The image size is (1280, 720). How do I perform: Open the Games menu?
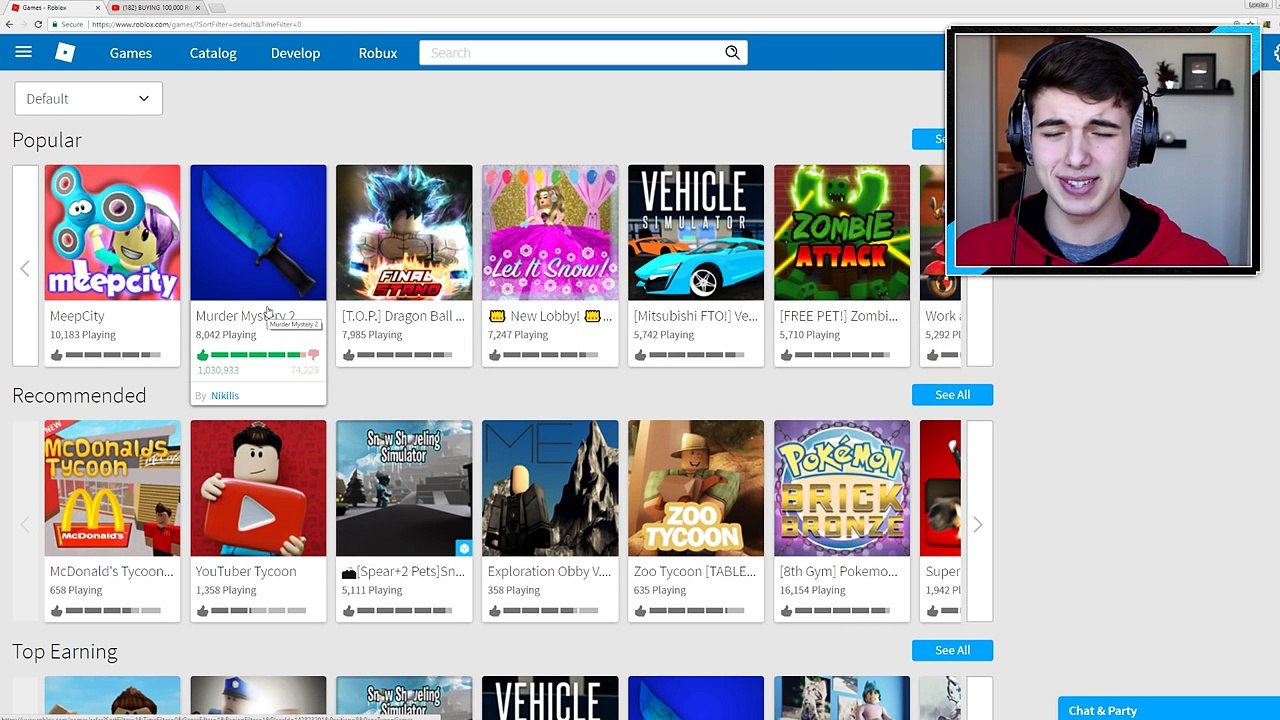131,53
